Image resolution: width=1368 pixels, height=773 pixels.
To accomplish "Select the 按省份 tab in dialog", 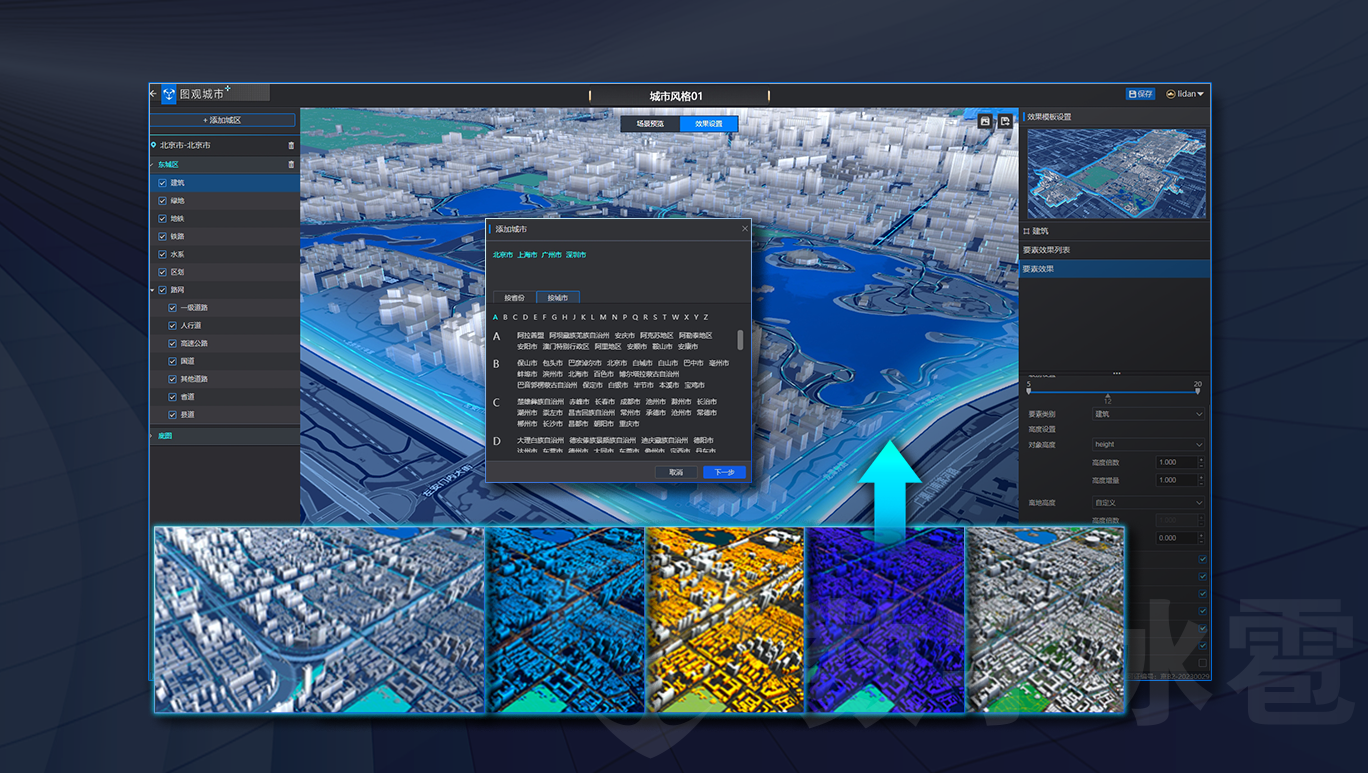I will (514, 297).
